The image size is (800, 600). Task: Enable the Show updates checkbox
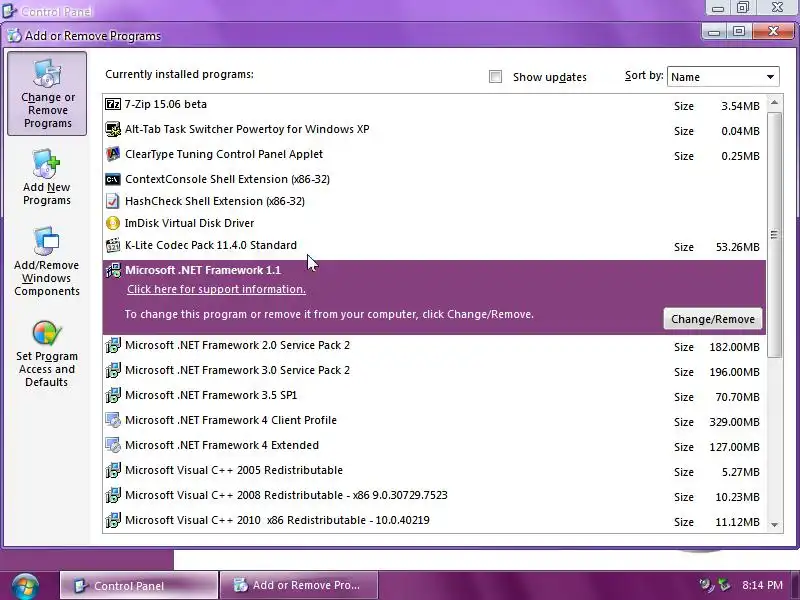click(495, 77)
